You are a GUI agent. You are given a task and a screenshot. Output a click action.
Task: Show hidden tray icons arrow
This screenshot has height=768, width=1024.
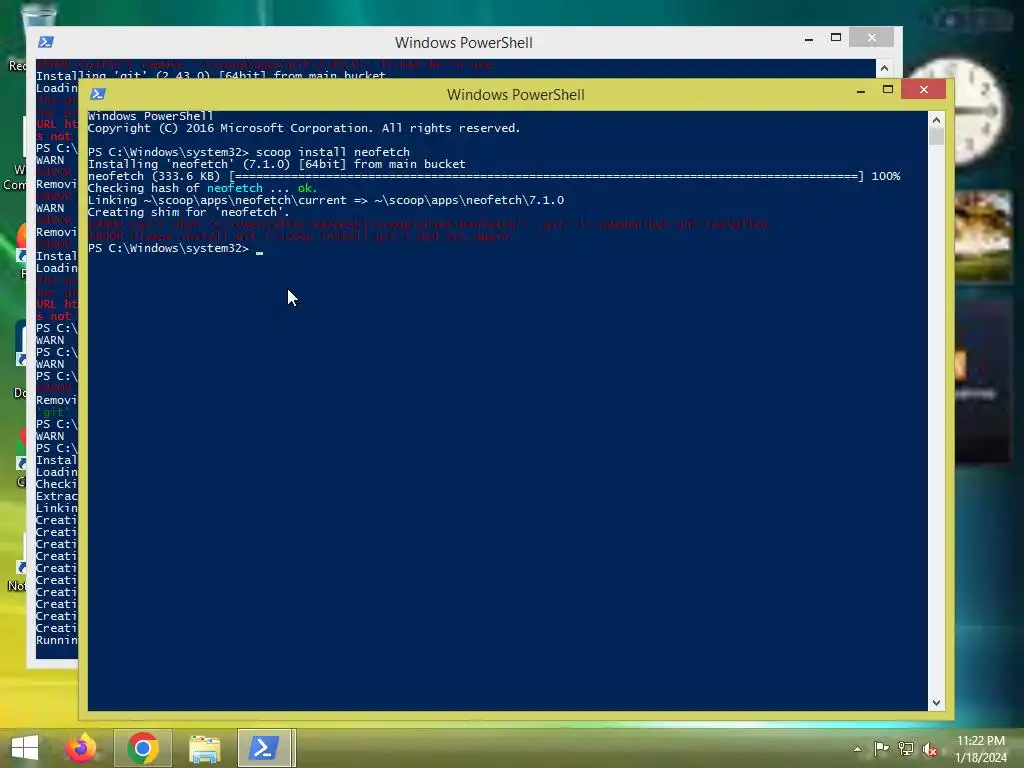857,749
